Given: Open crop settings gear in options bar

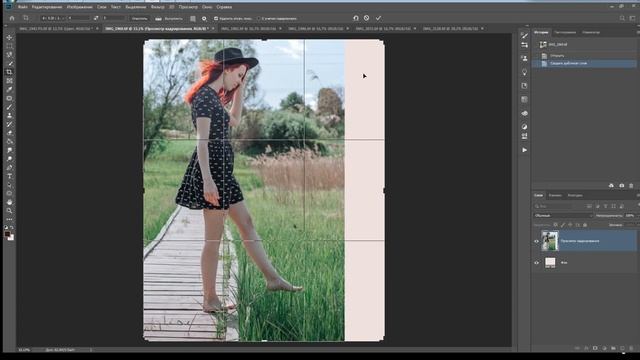Looking at the screenshot, I should pos(204,18).
